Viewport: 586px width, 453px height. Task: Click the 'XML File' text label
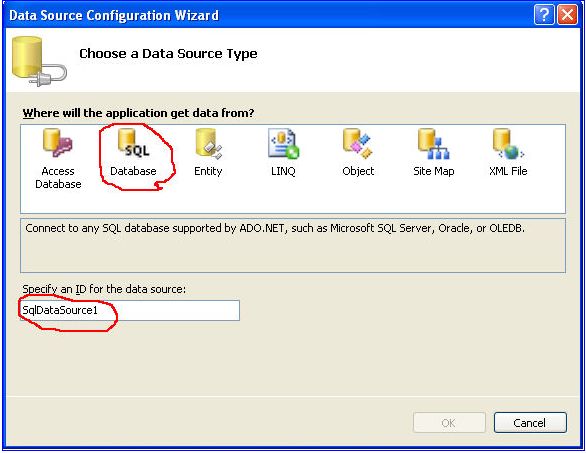point(508,171)
